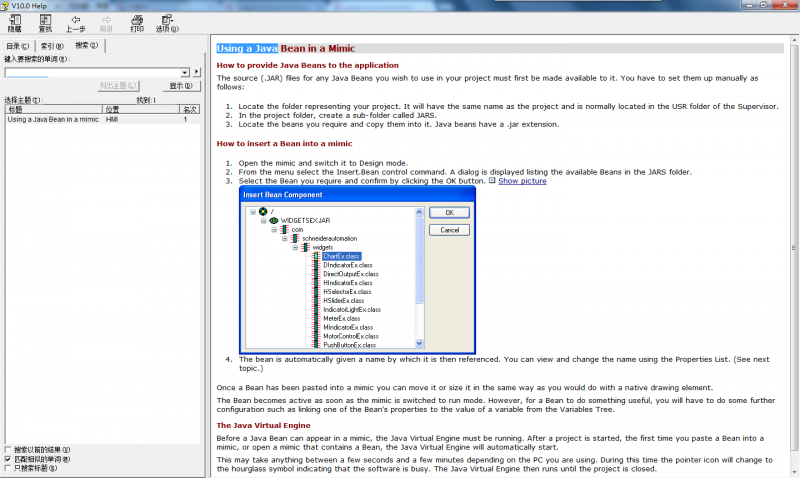Click 'The Java Virtual Engine' heading
The height and width of the screenshot is (478, 800).
point(263,425)
